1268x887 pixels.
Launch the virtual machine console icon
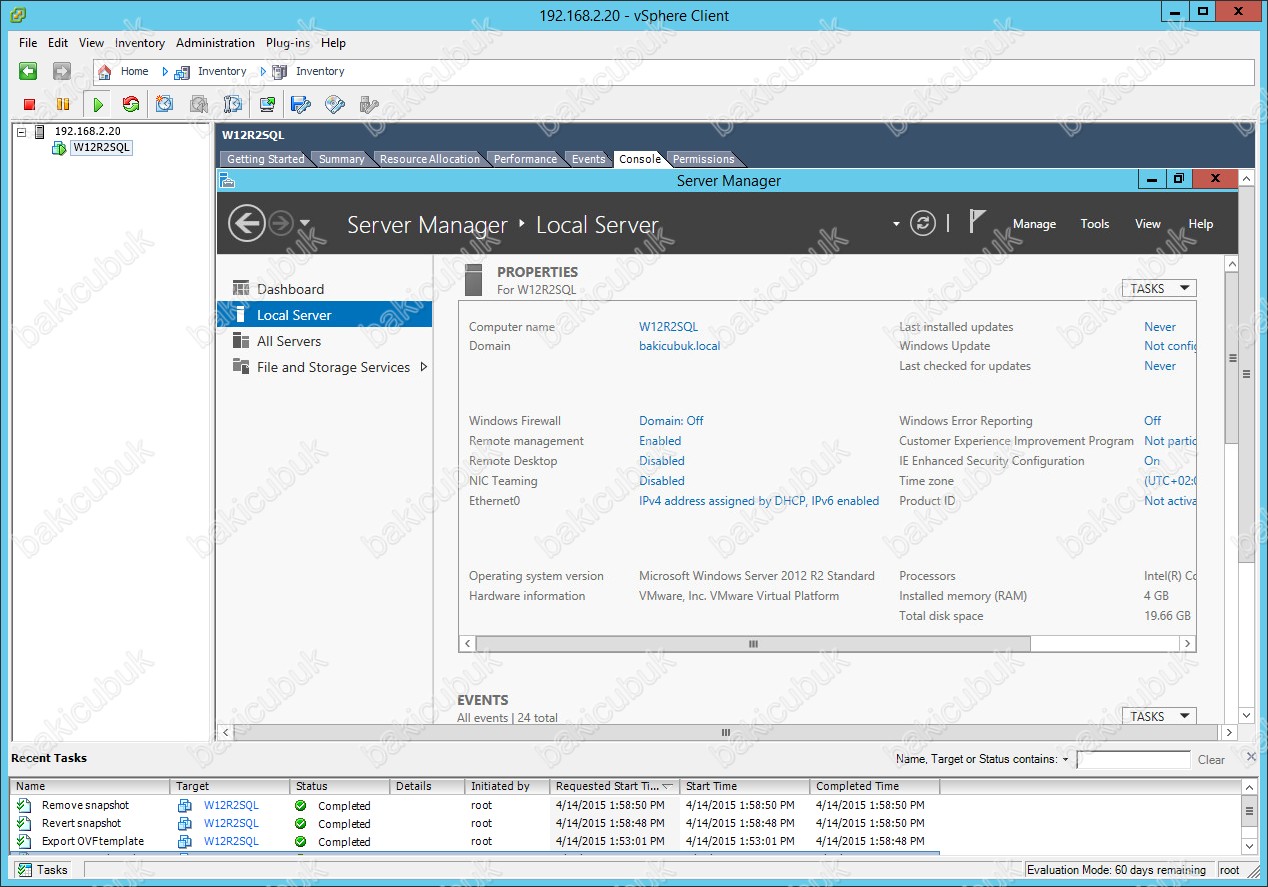267,104
